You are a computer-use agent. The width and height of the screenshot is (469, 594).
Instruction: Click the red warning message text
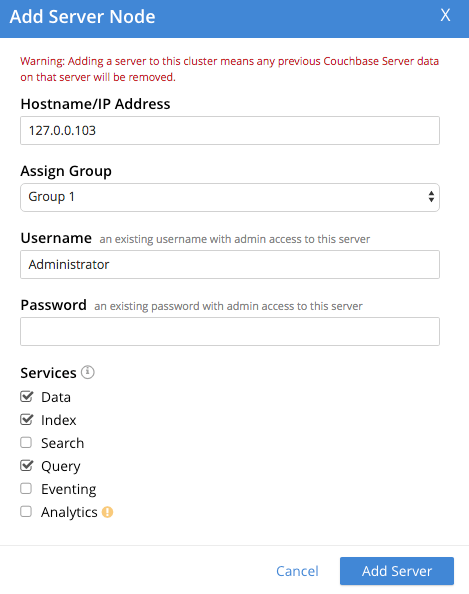230,69
